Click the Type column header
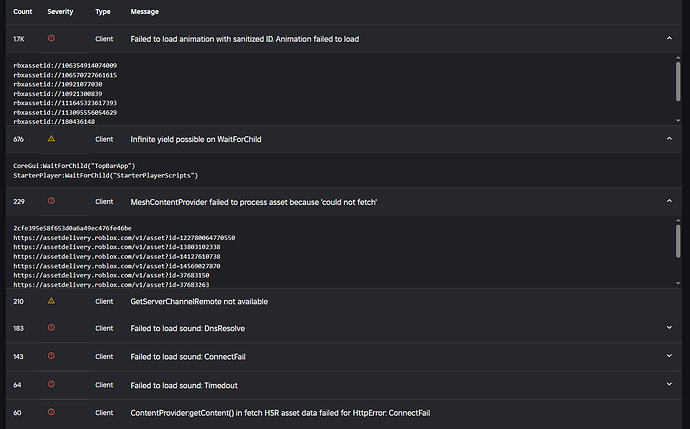The height and width of the screenshot is (429, 690). 103,11
